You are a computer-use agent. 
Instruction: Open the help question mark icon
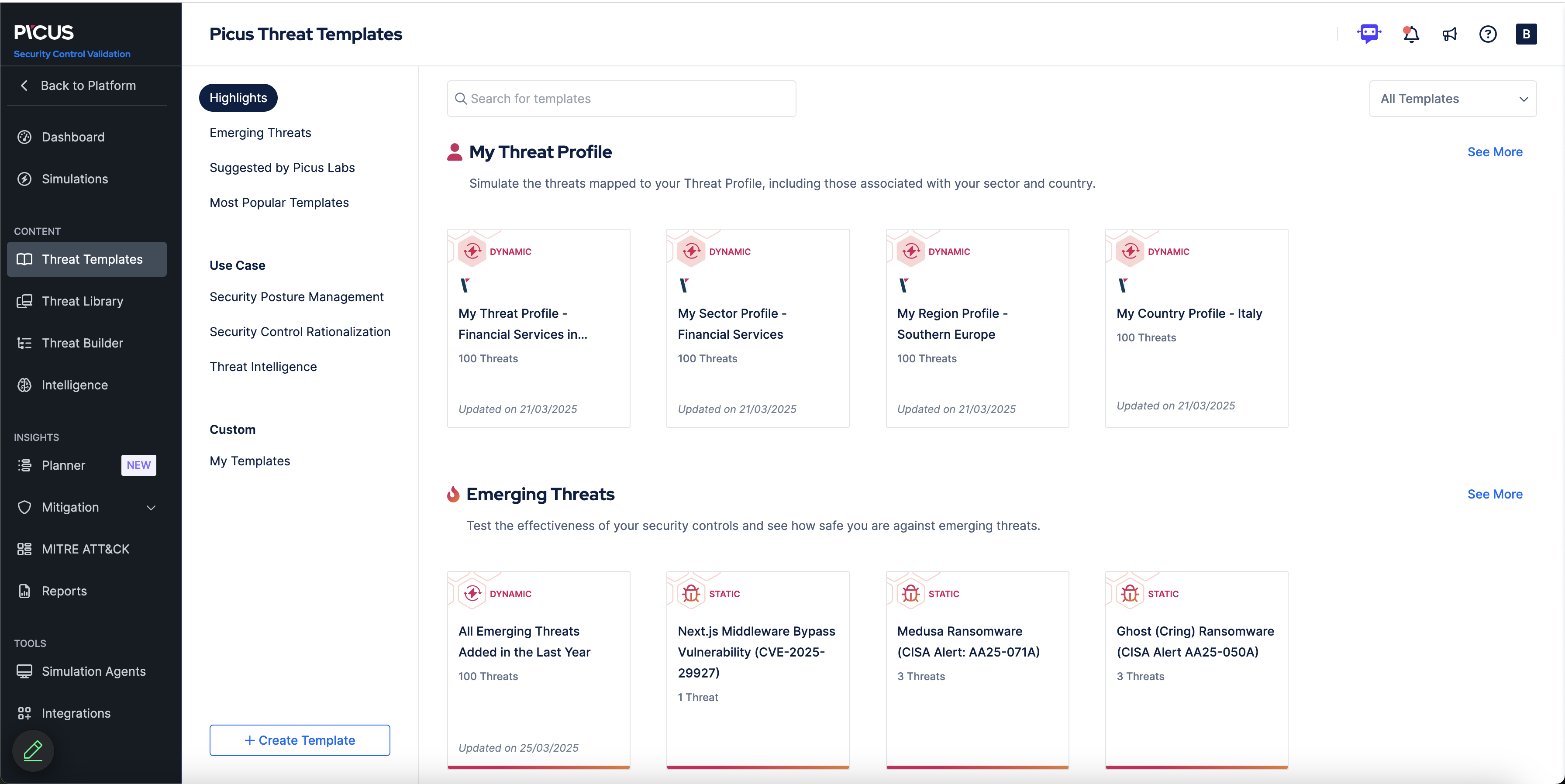1487,34
